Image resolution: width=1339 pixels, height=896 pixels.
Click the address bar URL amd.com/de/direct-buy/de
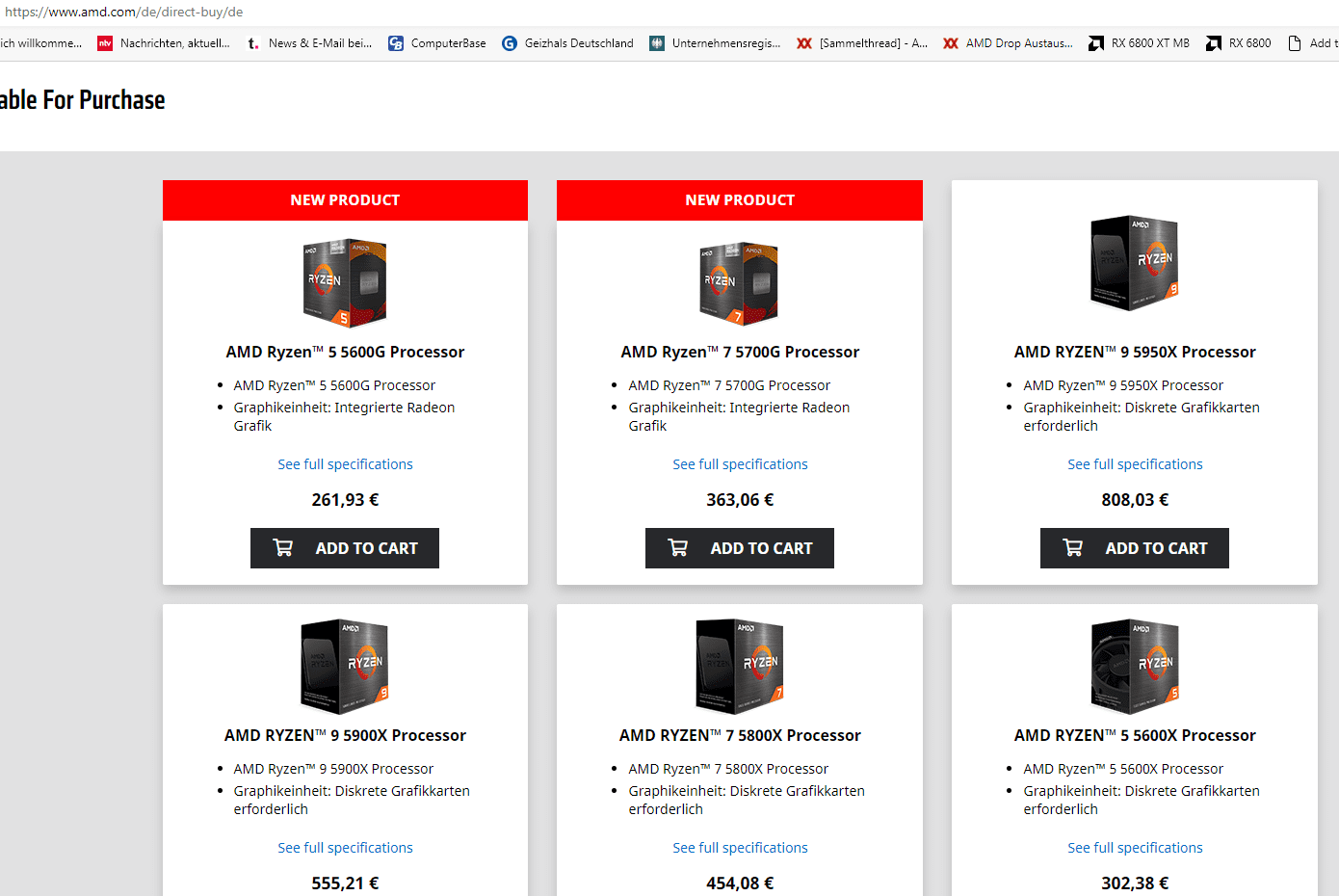point(123,13)
